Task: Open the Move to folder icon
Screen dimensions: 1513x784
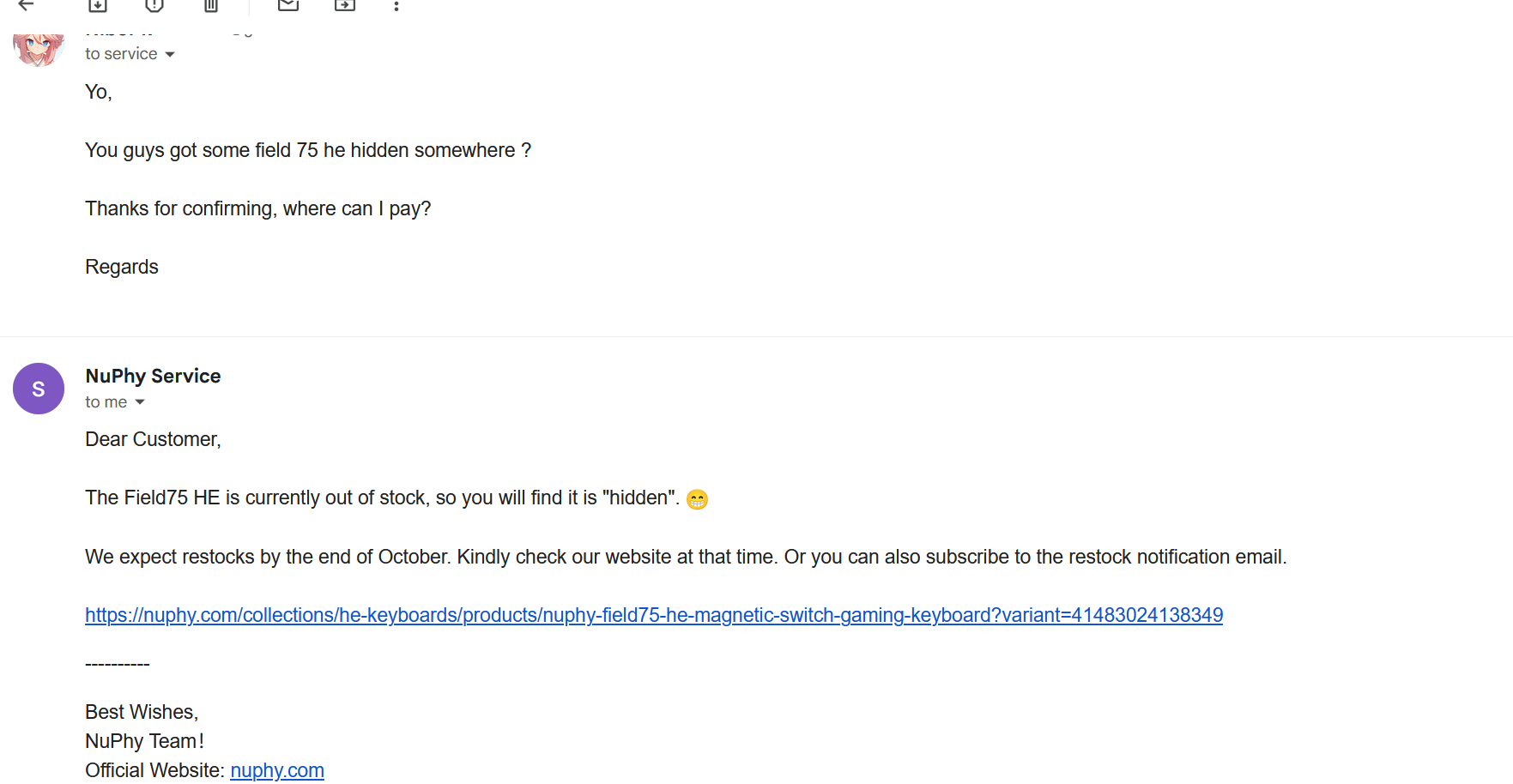Action: pos(345,5)
